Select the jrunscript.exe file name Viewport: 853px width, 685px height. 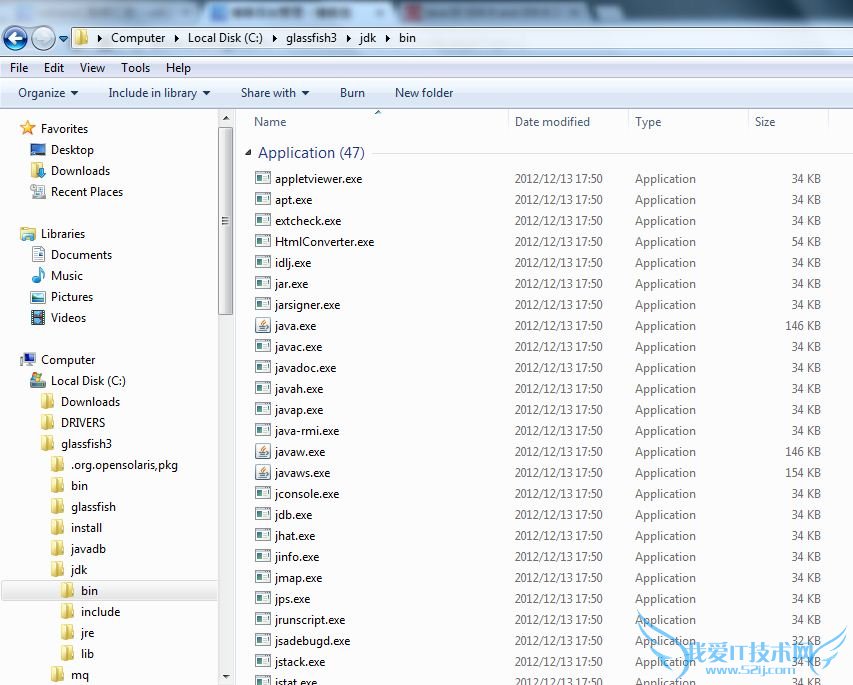[x=310, y=620]
